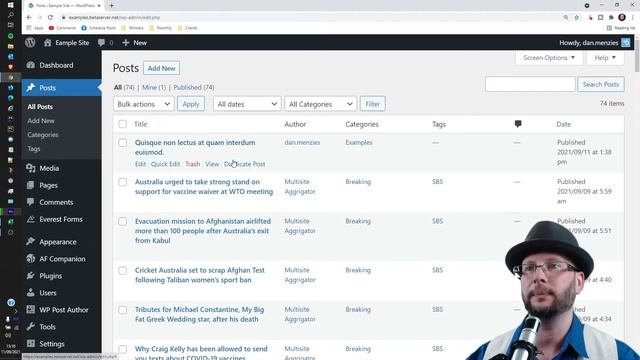This screenshot has width=640, height=360.
Task: Check the Quisque non lectus post checkbox
Action: point(122,143)
